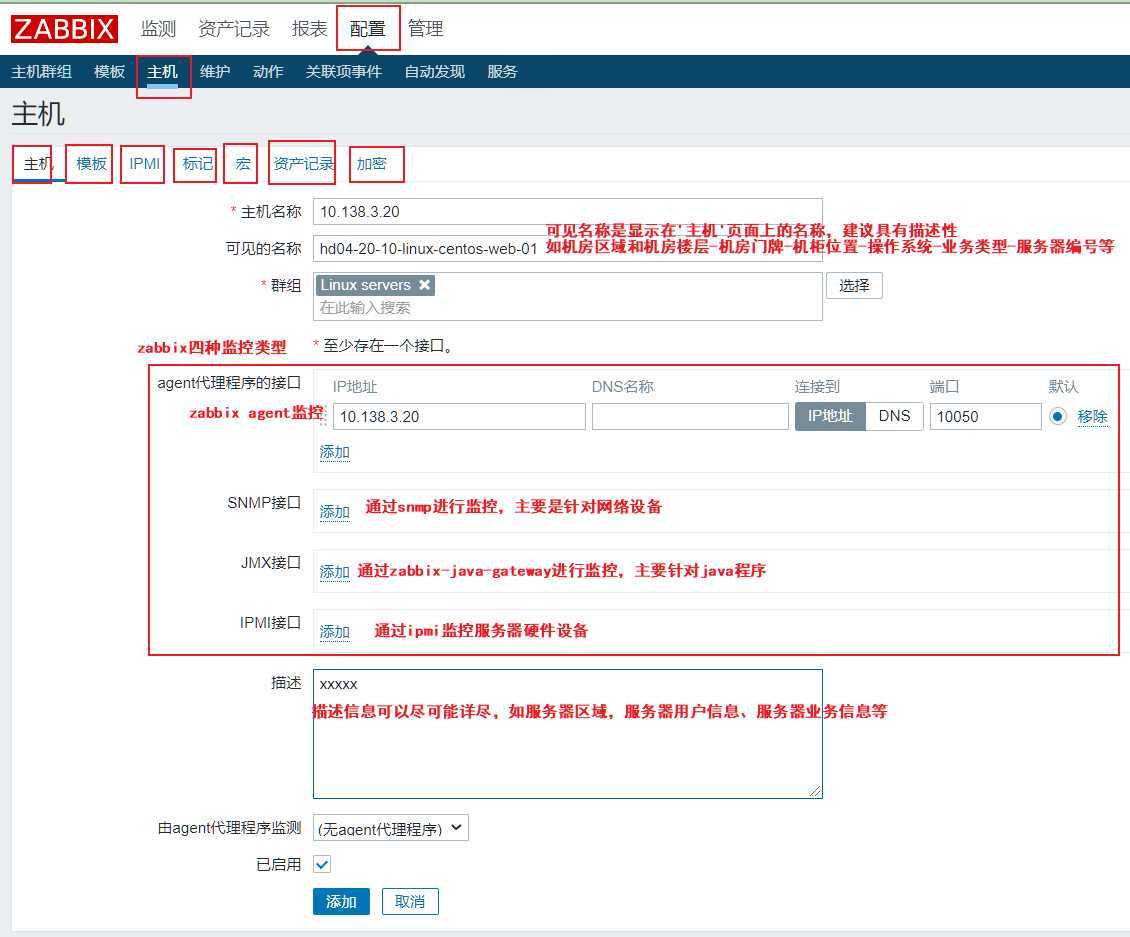1130x937 pixels.
Task: Click the group search field
Action: [x=568, y=308]
